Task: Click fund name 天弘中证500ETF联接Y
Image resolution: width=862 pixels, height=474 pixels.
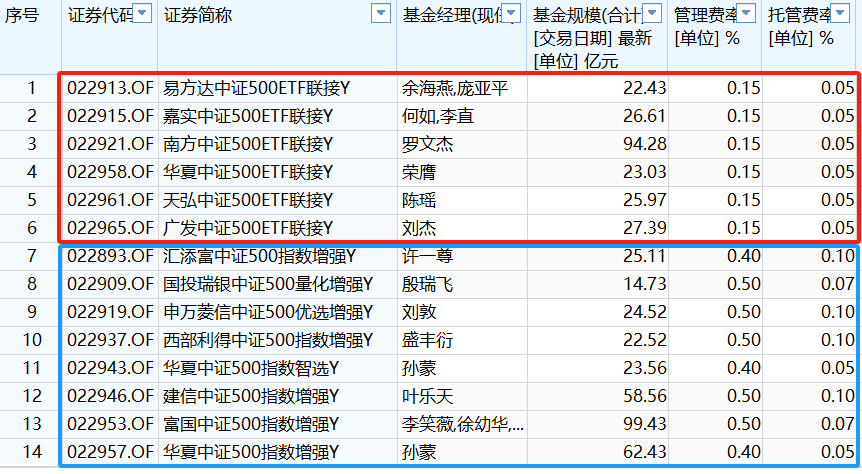Action: 248,200
